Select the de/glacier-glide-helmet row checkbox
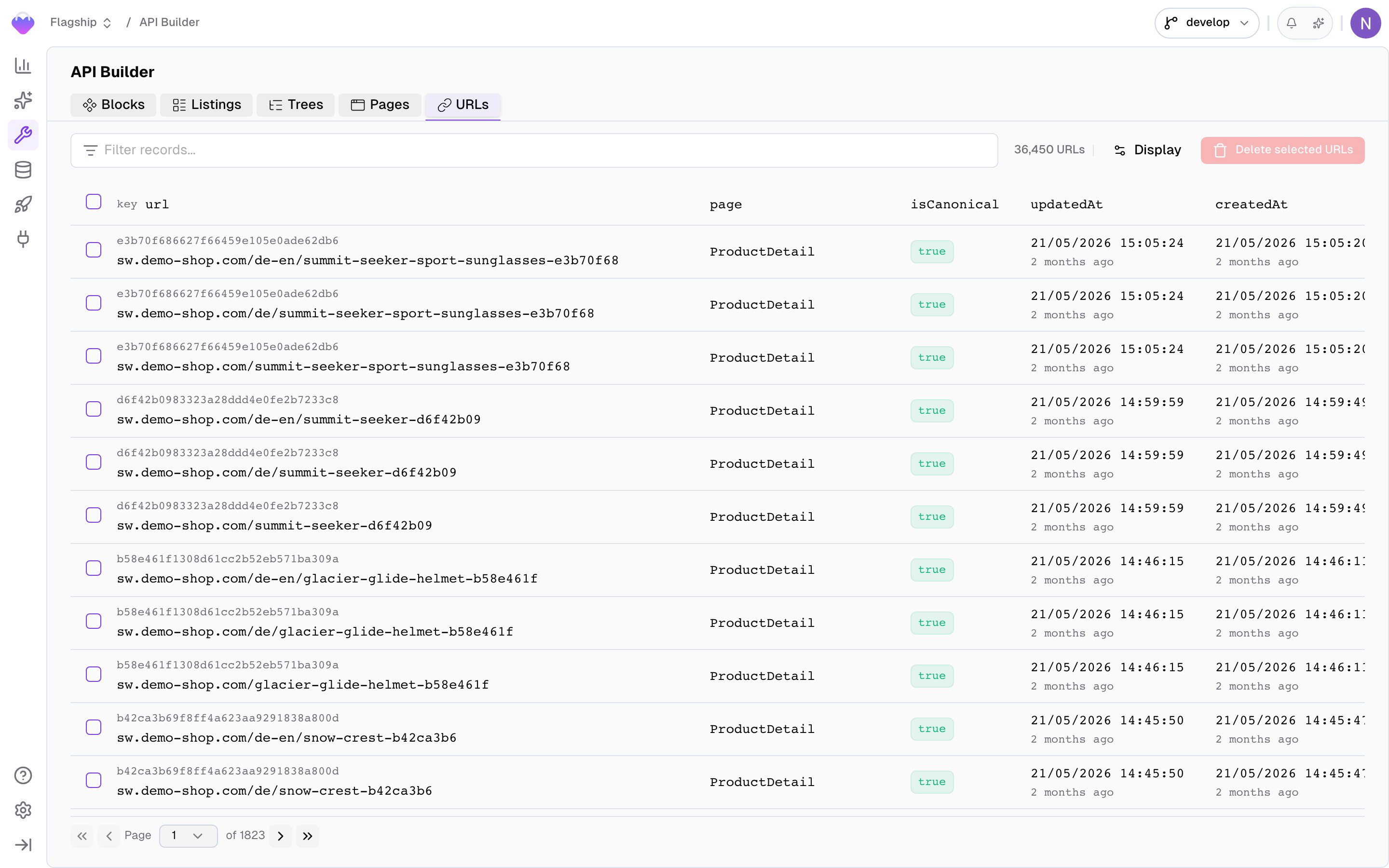The height and width of the screenshot is (868, 1389). point(94,621)
